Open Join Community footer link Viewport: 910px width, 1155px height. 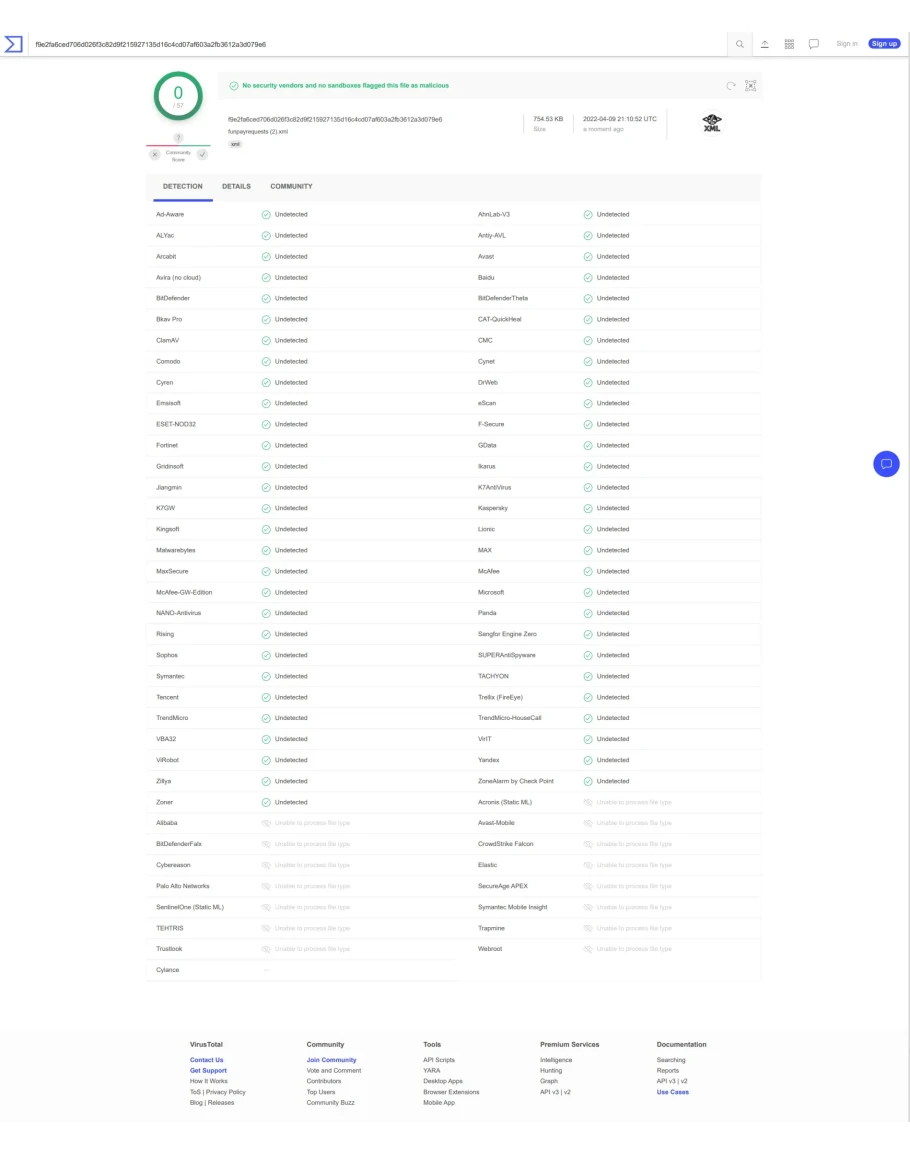point(331,1060)
